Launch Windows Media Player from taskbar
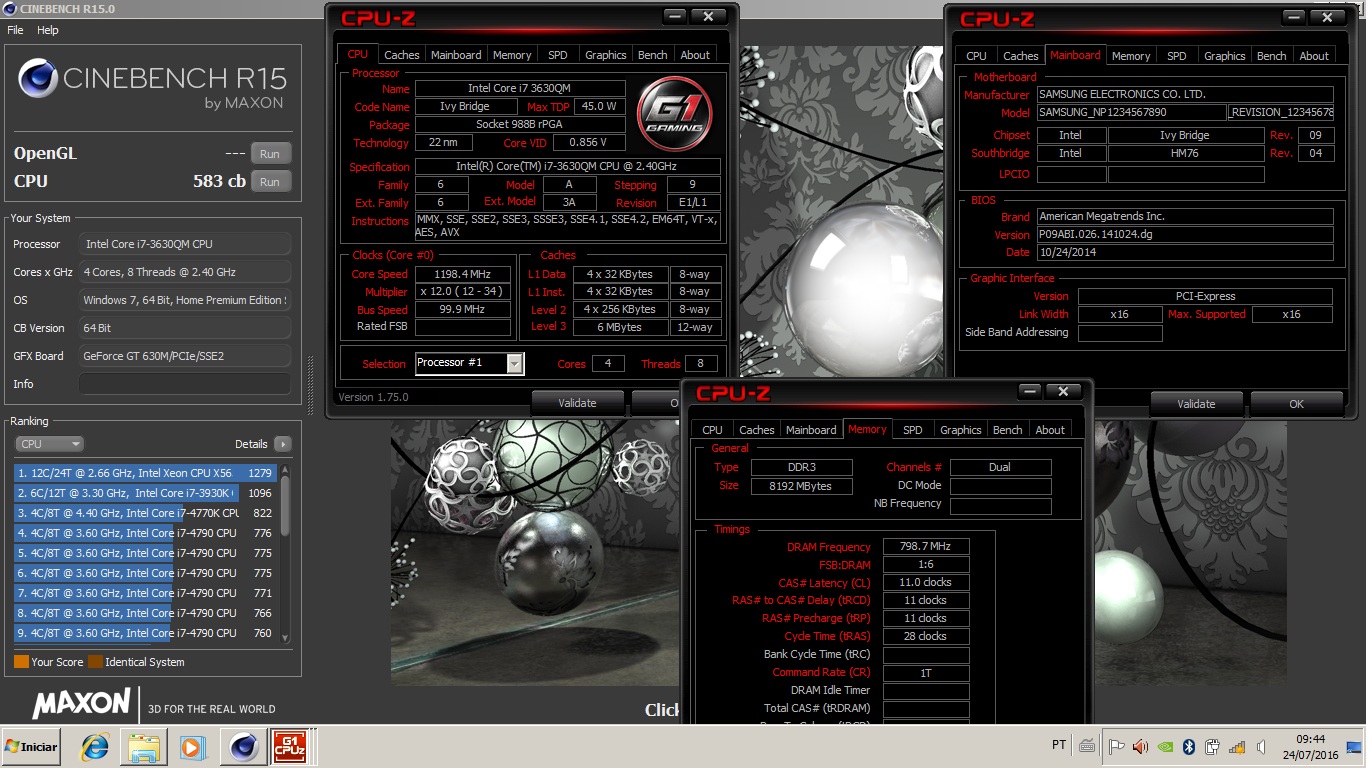1366x768 pixels. 191,746
